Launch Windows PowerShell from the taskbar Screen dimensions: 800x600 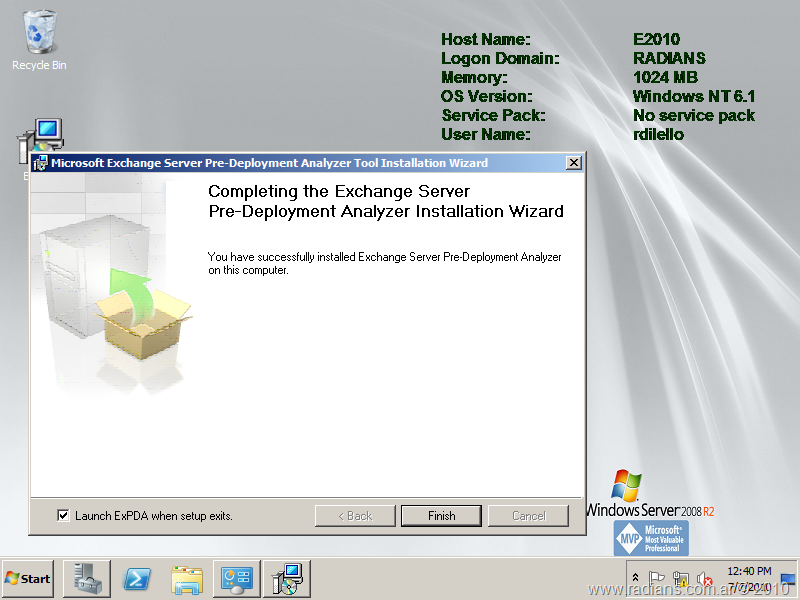click(x=137, y=578)
